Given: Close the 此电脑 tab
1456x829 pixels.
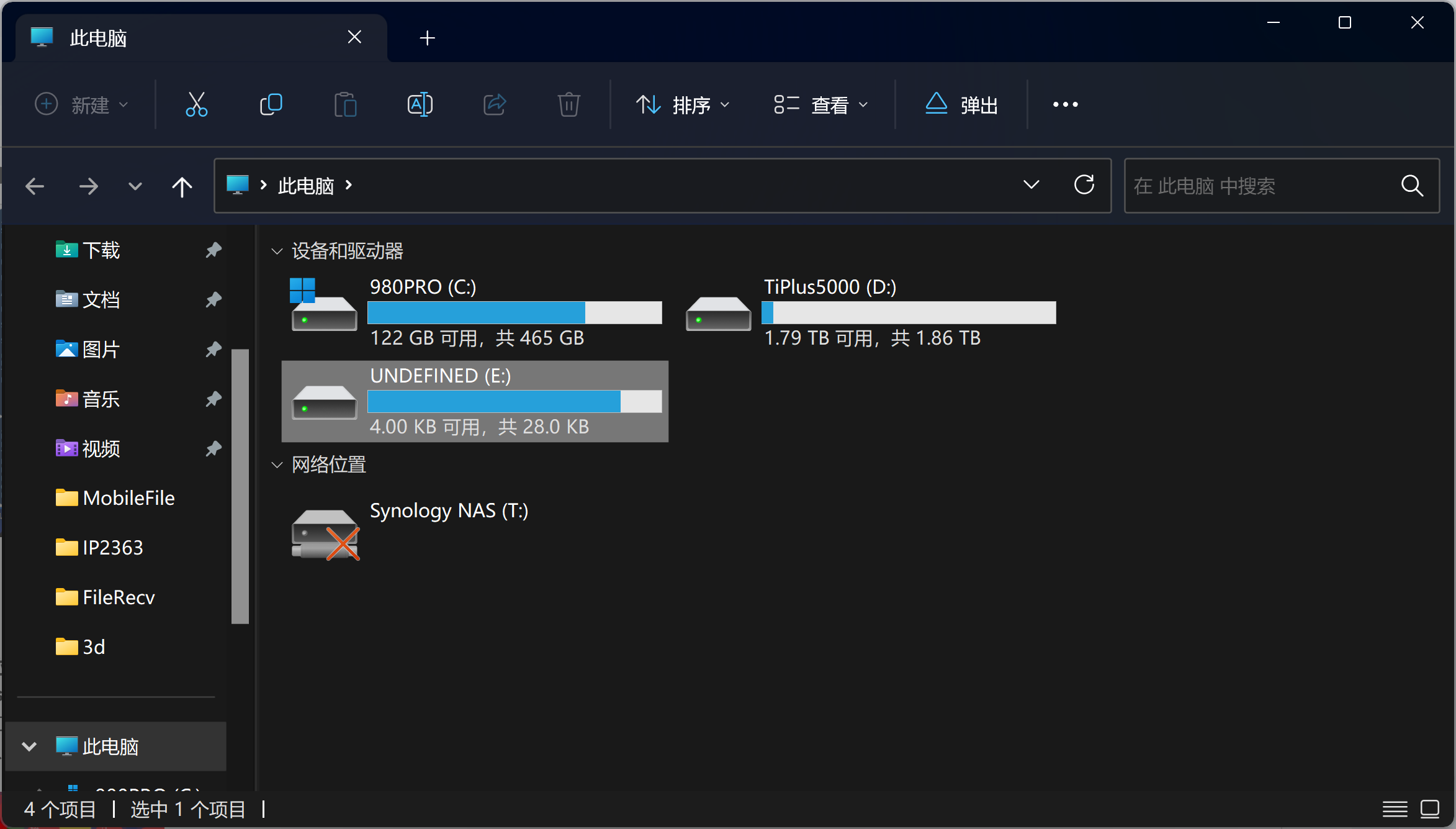Looking at the screenshot, I should click(x=354, y=37).
